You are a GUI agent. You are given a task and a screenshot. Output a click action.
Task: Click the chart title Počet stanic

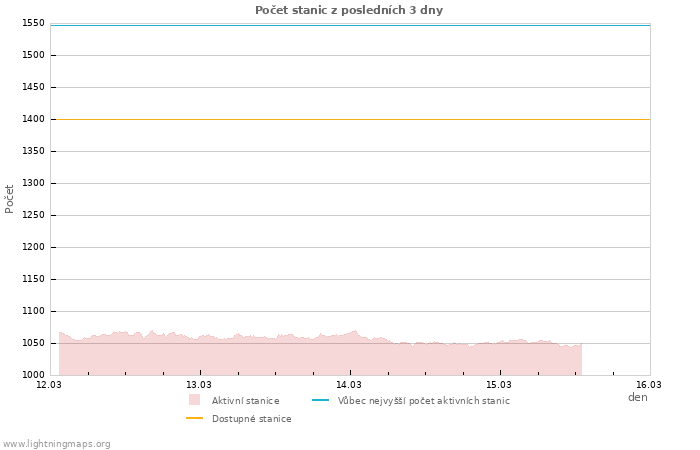pos(349,10)
